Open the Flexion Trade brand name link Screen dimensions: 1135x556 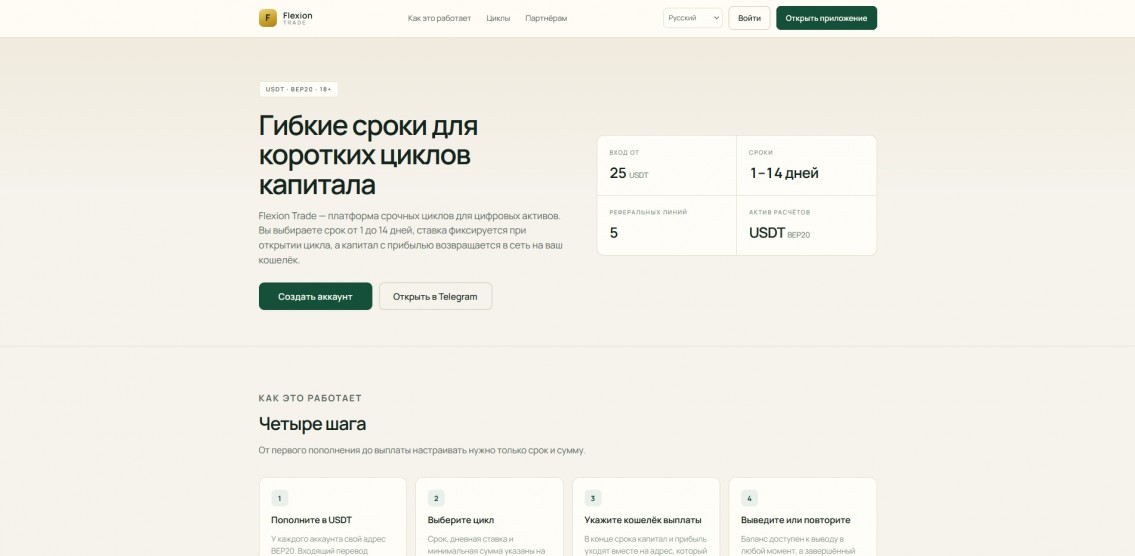[298, 18]
